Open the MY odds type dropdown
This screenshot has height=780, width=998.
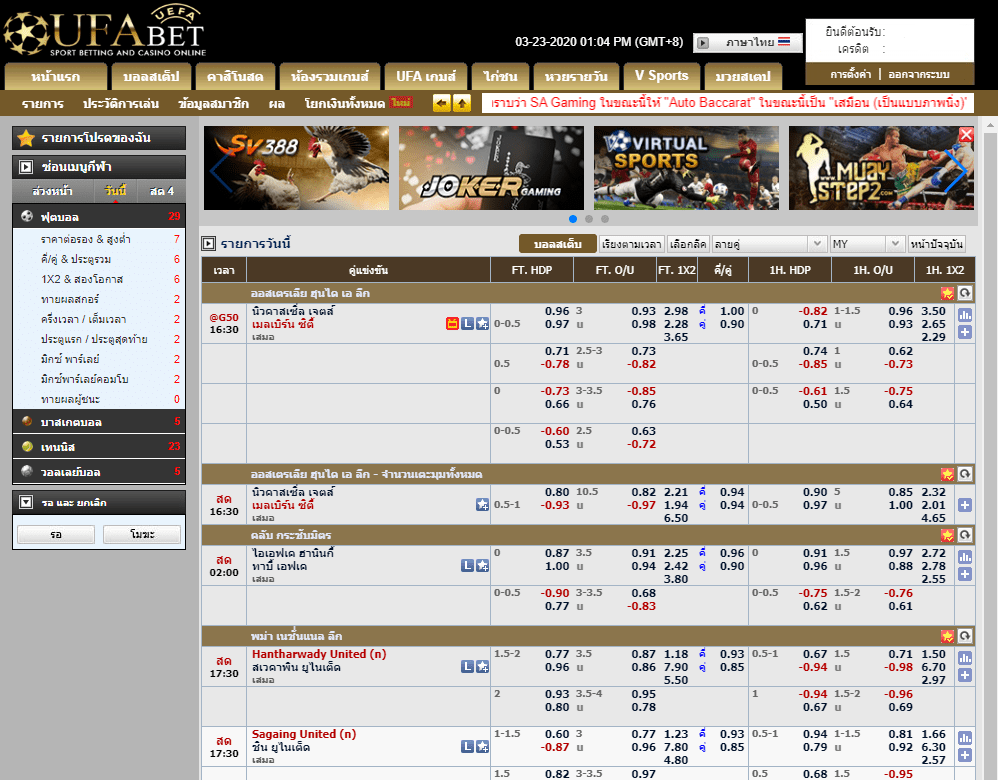coord(867,244)
